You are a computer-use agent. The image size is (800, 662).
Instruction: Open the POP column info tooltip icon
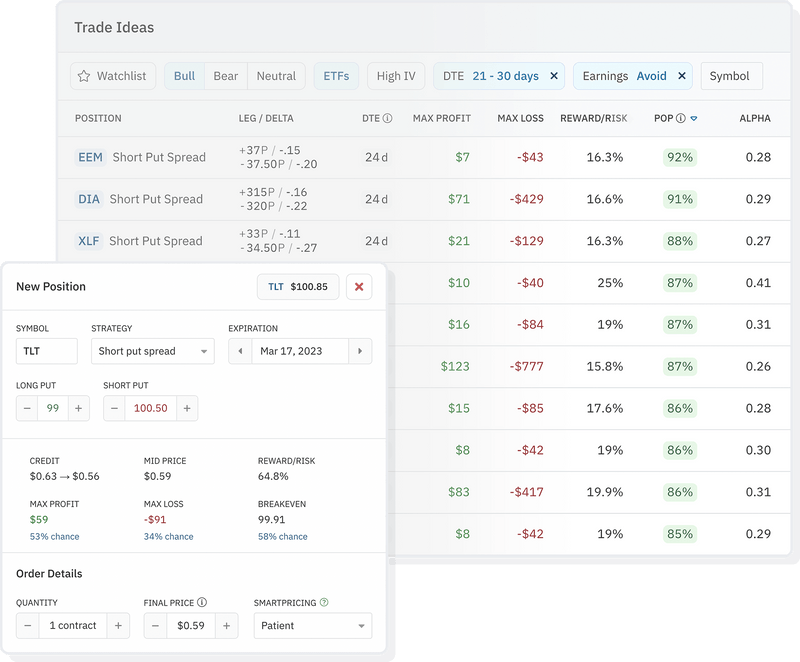coord(678,118)
